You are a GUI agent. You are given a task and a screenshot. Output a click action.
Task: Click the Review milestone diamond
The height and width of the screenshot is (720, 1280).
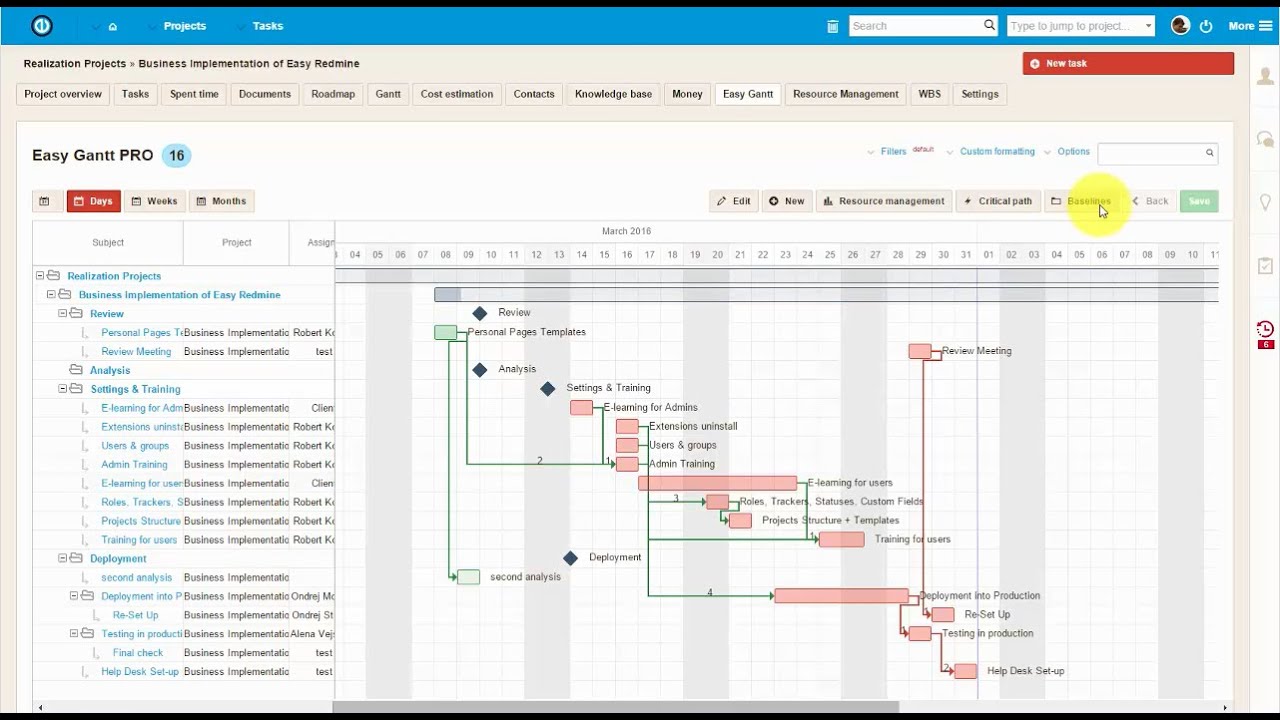pos(480,313)
